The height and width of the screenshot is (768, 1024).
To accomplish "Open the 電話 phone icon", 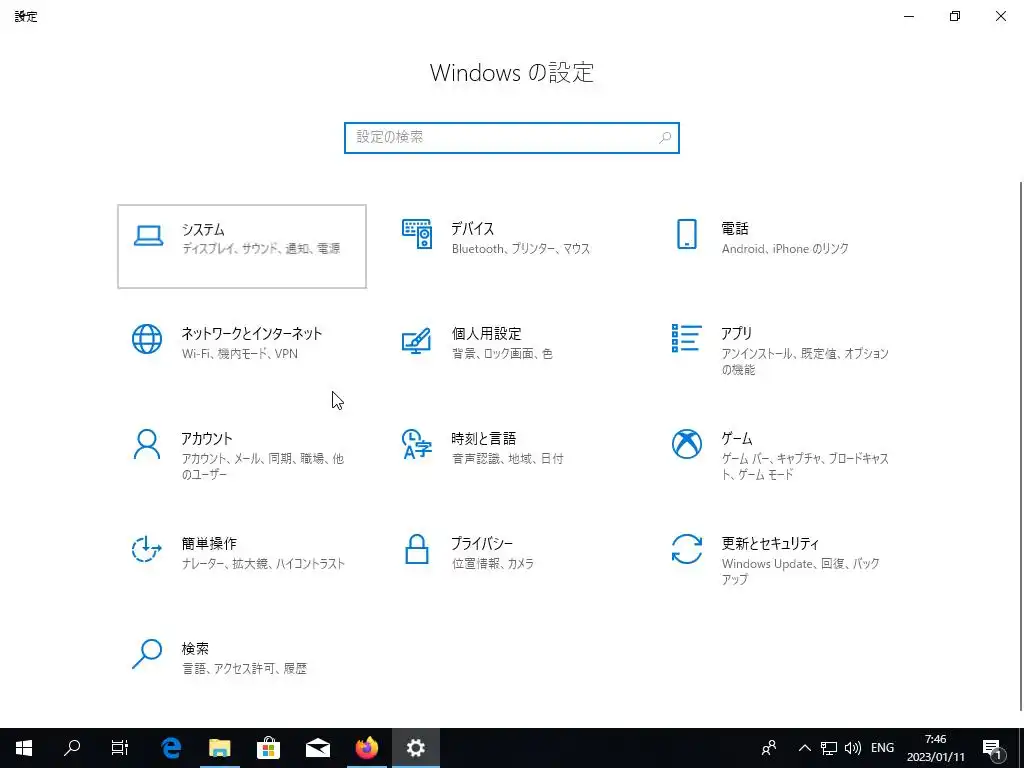I will click(x=686, y=234).
